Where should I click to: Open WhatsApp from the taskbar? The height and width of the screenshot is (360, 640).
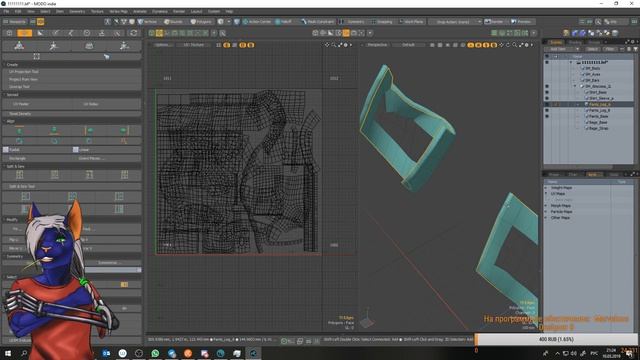point(155,353)
